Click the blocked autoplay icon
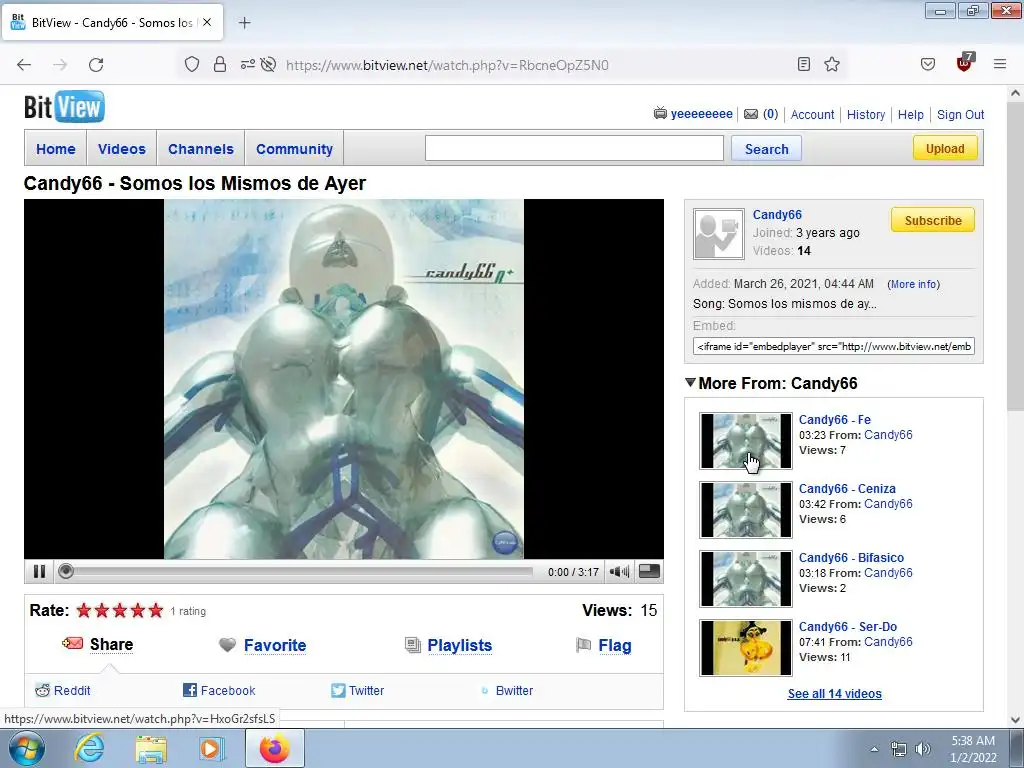 [x=268, y=64]
